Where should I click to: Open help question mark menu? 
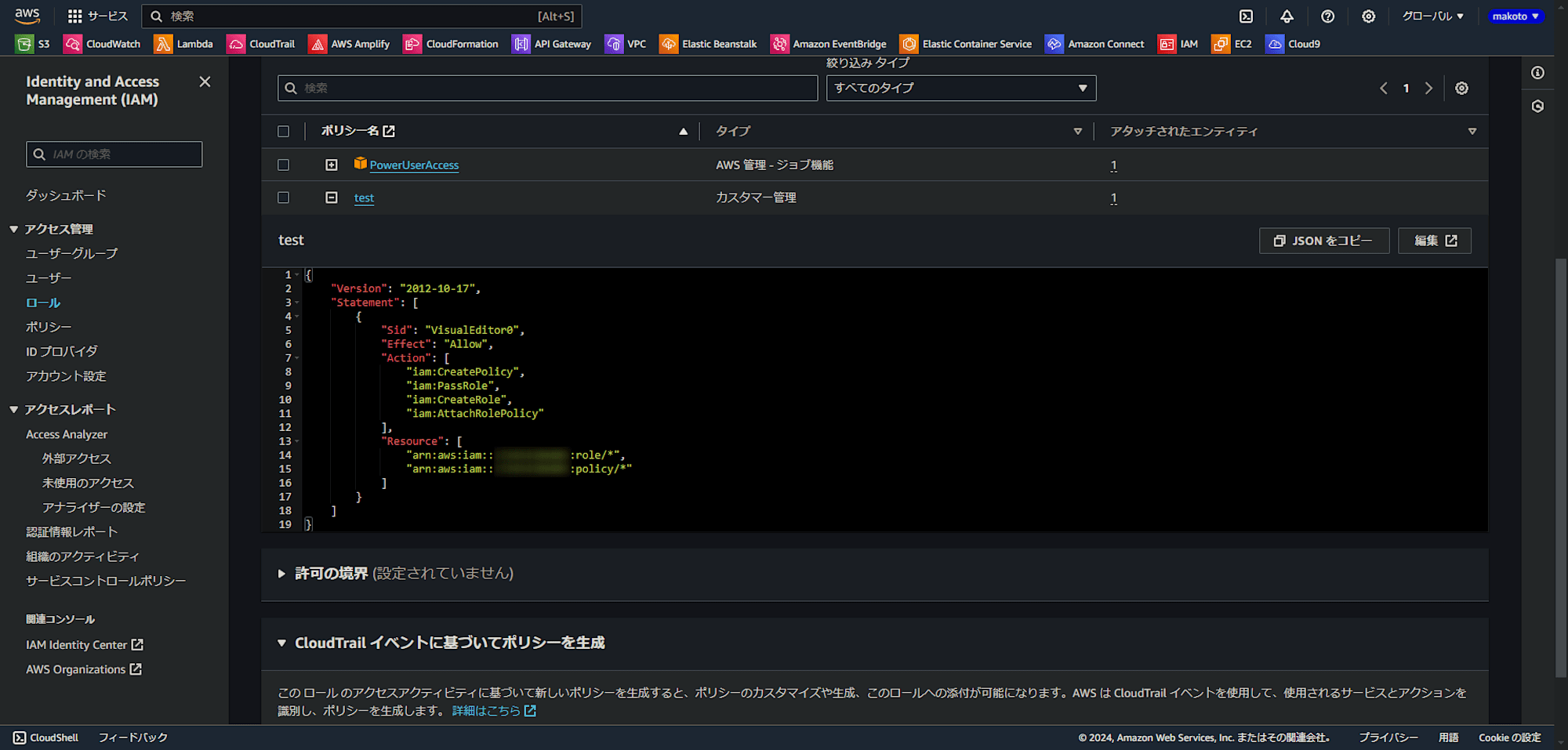point(1327,16)
